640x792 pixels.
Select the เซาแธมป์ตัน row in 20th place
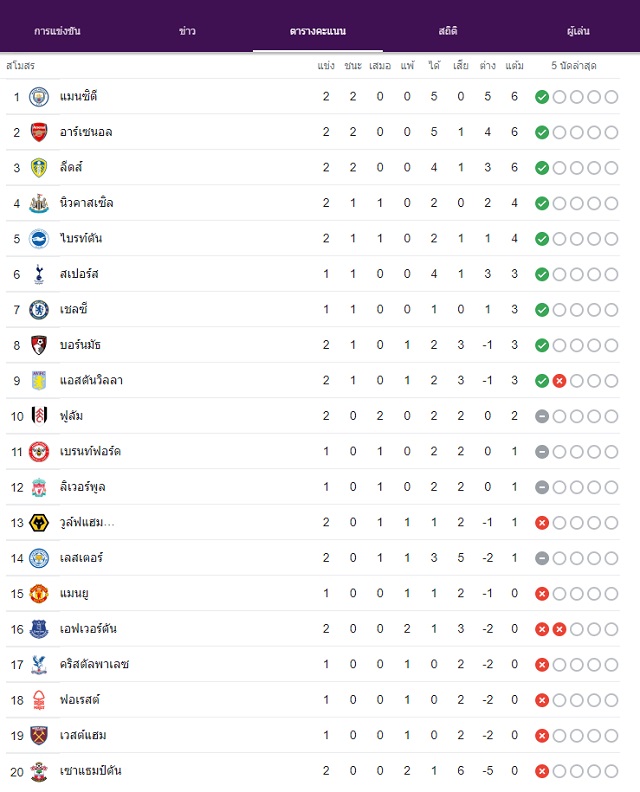(313, 771)
